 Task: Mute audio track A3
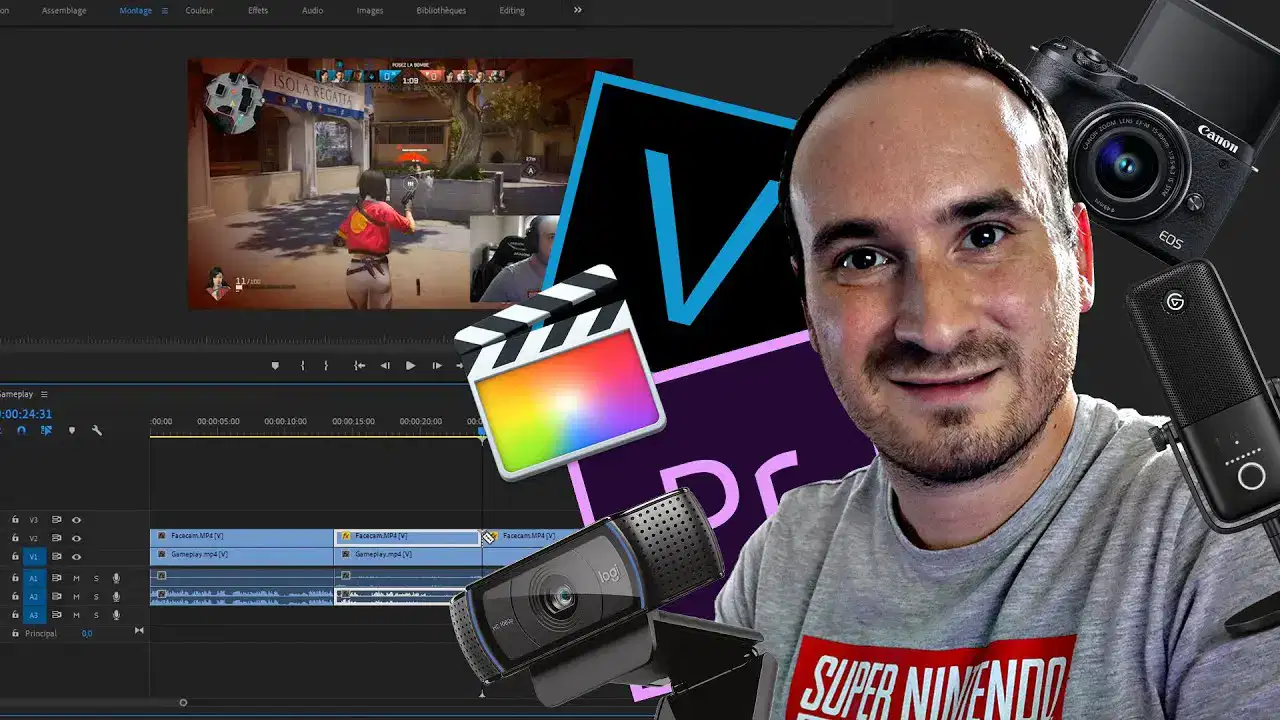(x=76, y=615)
